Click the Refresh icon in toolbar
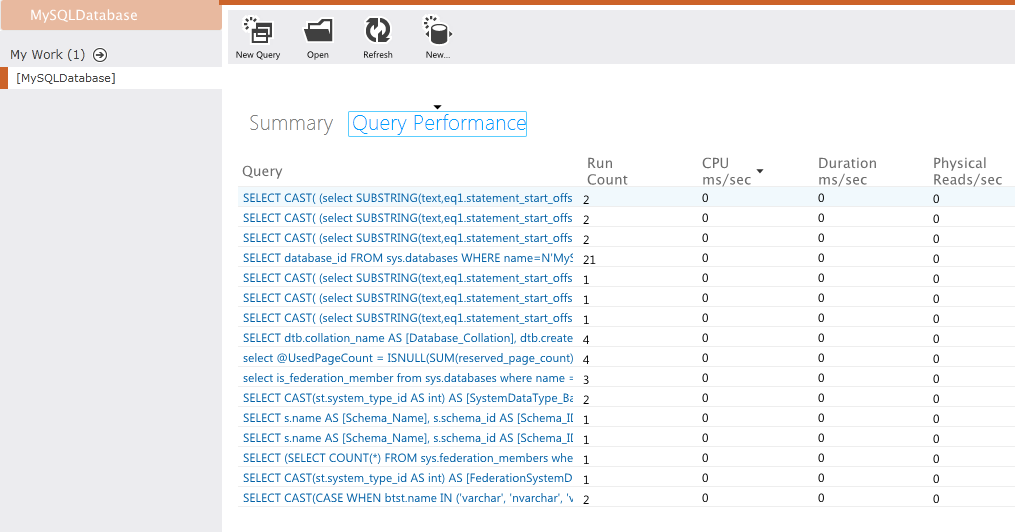 tap(377, 30)
